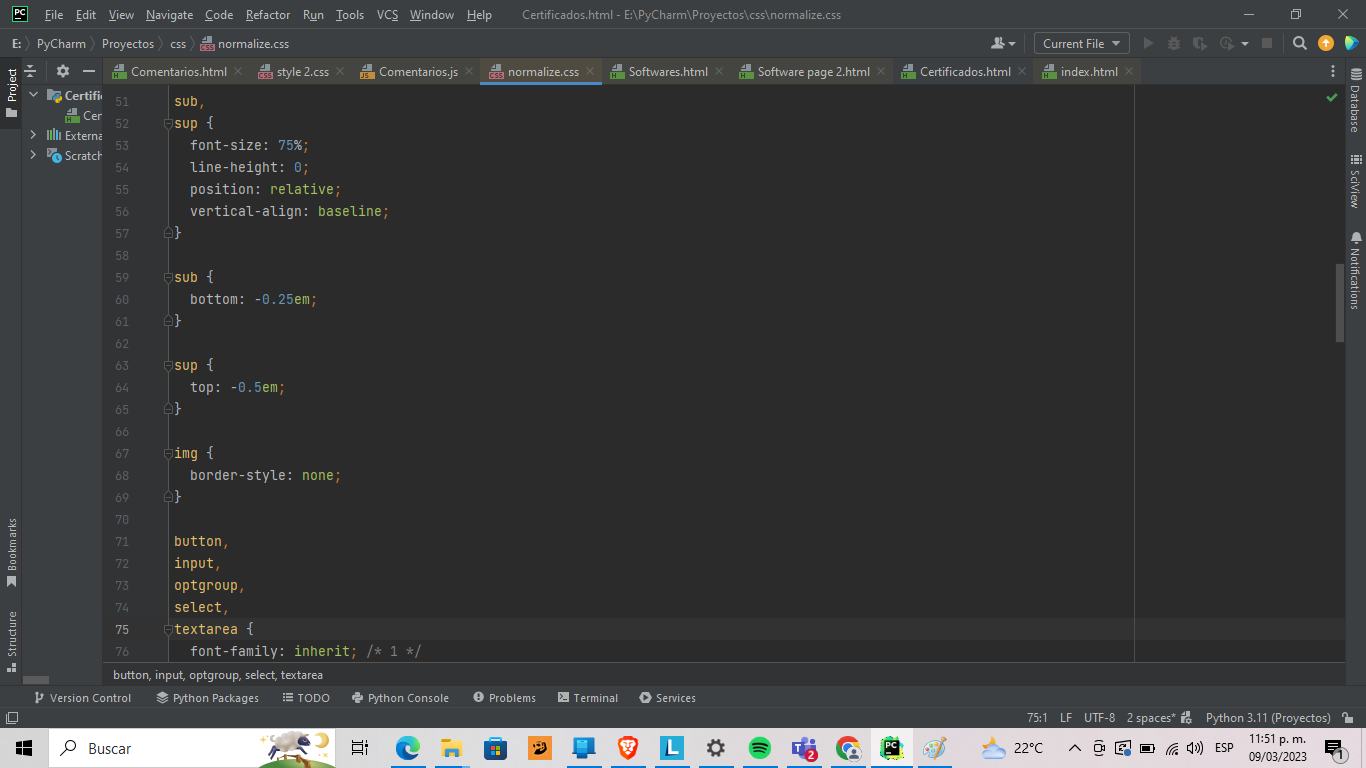Toggle the fold marker on line 75
This screenshot has height=768, width=1366.
168,630
